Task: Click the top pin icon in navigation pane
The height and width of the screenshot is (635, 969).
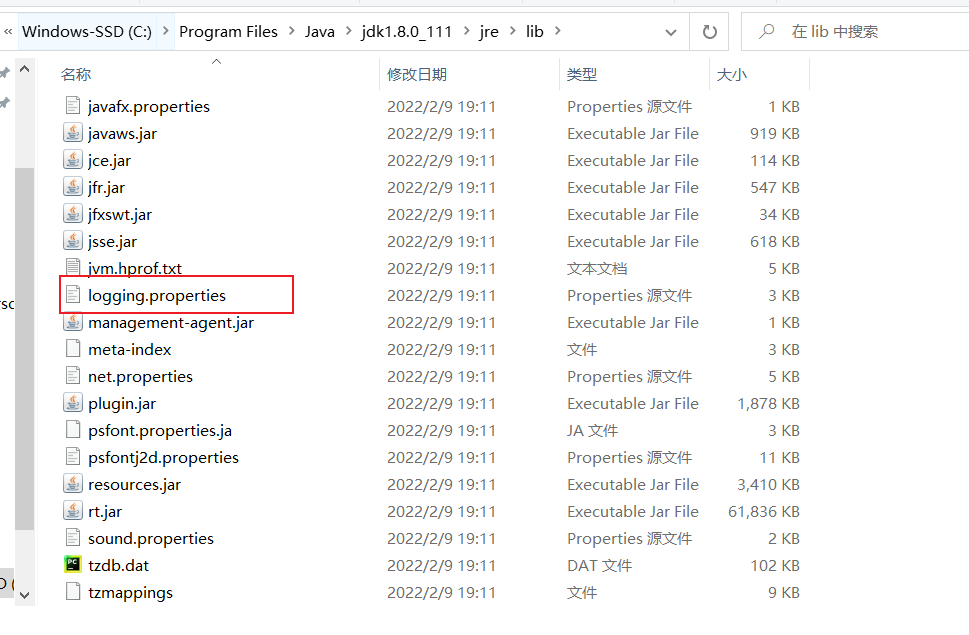Action: pos(5,74)
